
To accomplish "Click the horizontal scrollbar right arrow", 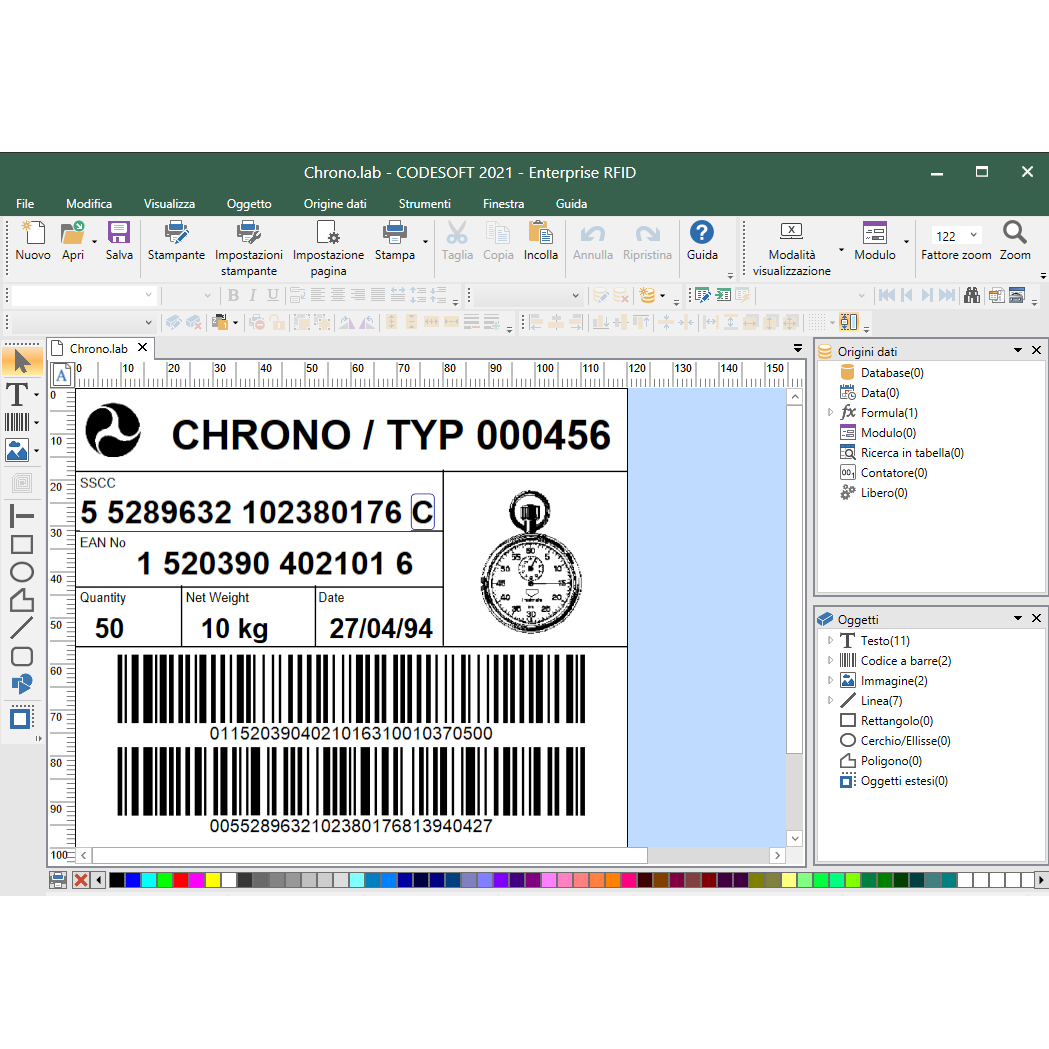I will click(777, 855).
